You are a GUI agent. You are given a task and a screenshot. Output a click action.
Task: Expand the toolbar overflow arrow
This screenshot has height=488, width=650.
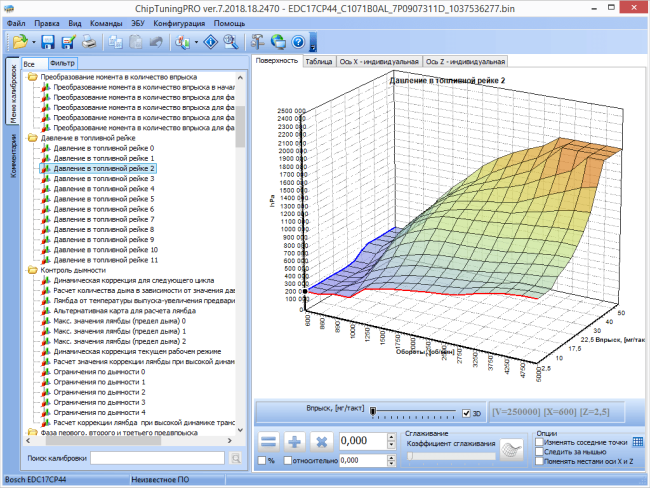[313, 42]
